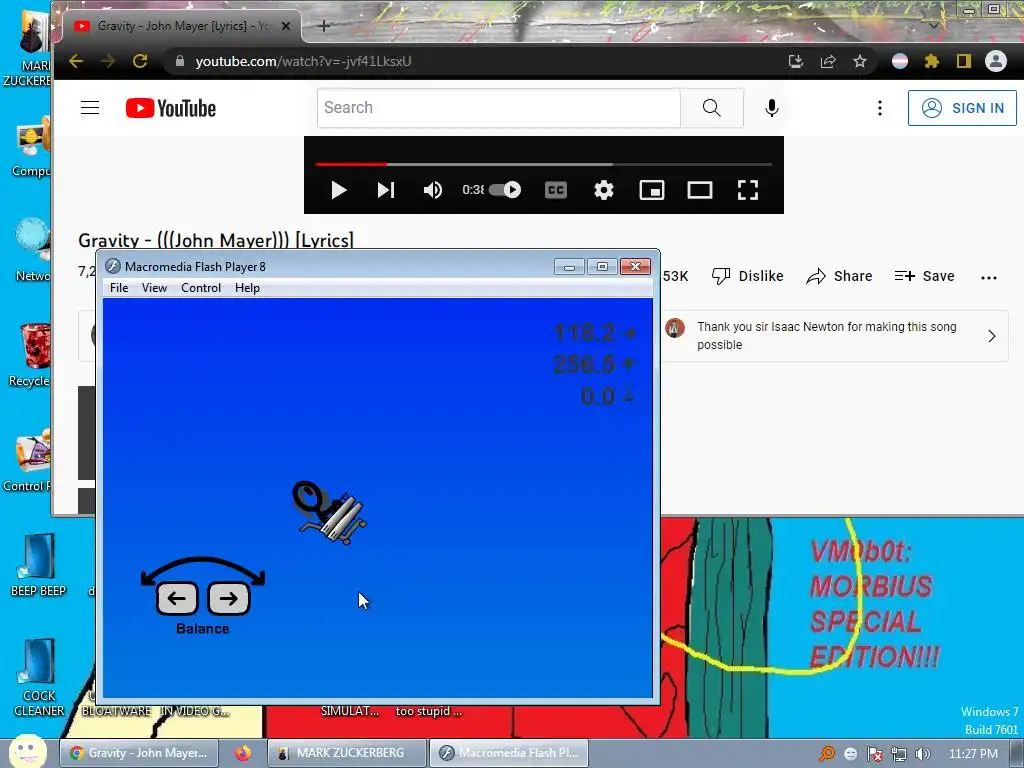This screenshot has height=768, width=1024.
Task: Click the right Balance arrow button
Action: (229, 598)
